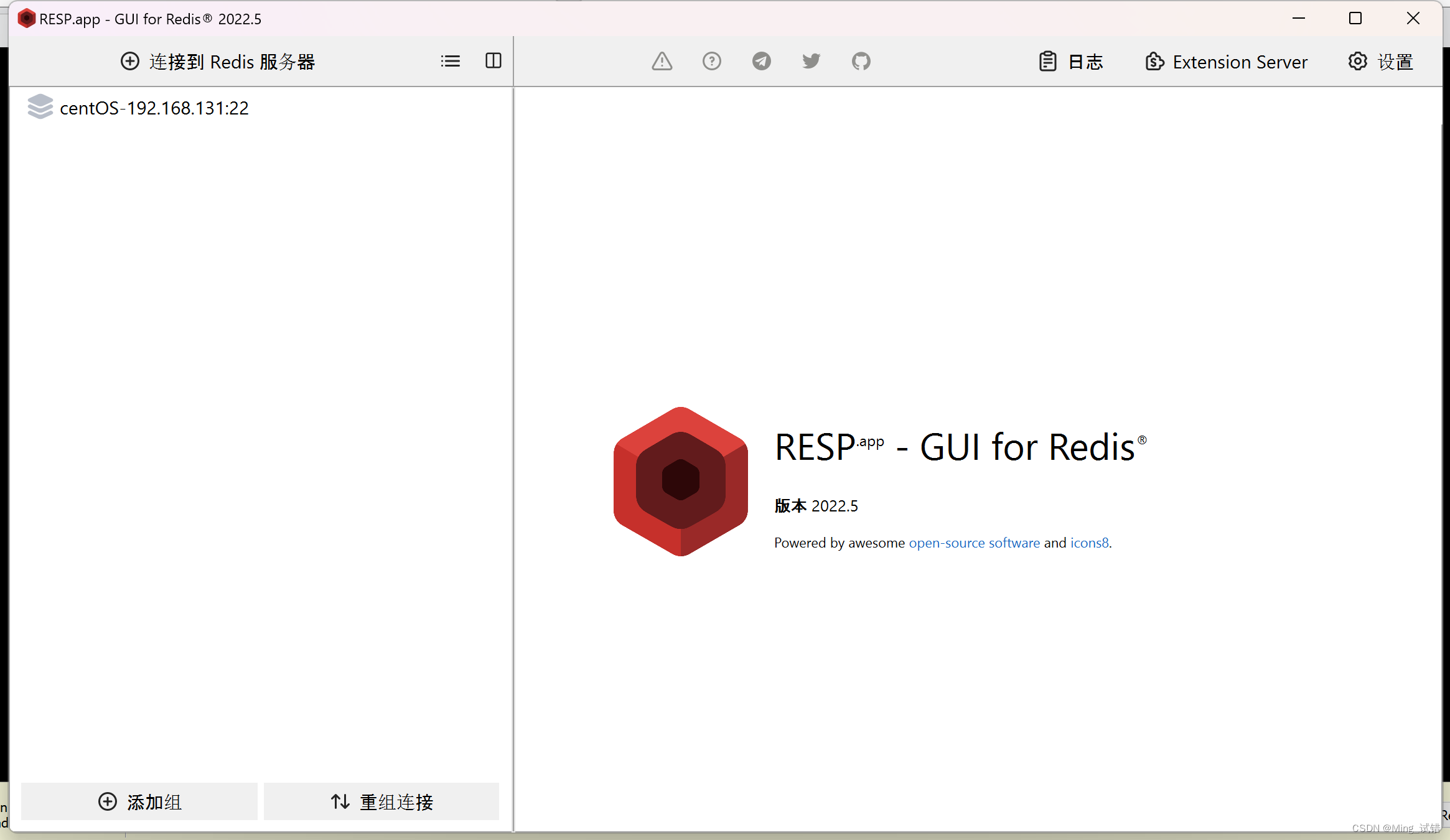Open the GitHub repository icon
This screenshot has height=840, width=1450.
click(x=861, y=61)
